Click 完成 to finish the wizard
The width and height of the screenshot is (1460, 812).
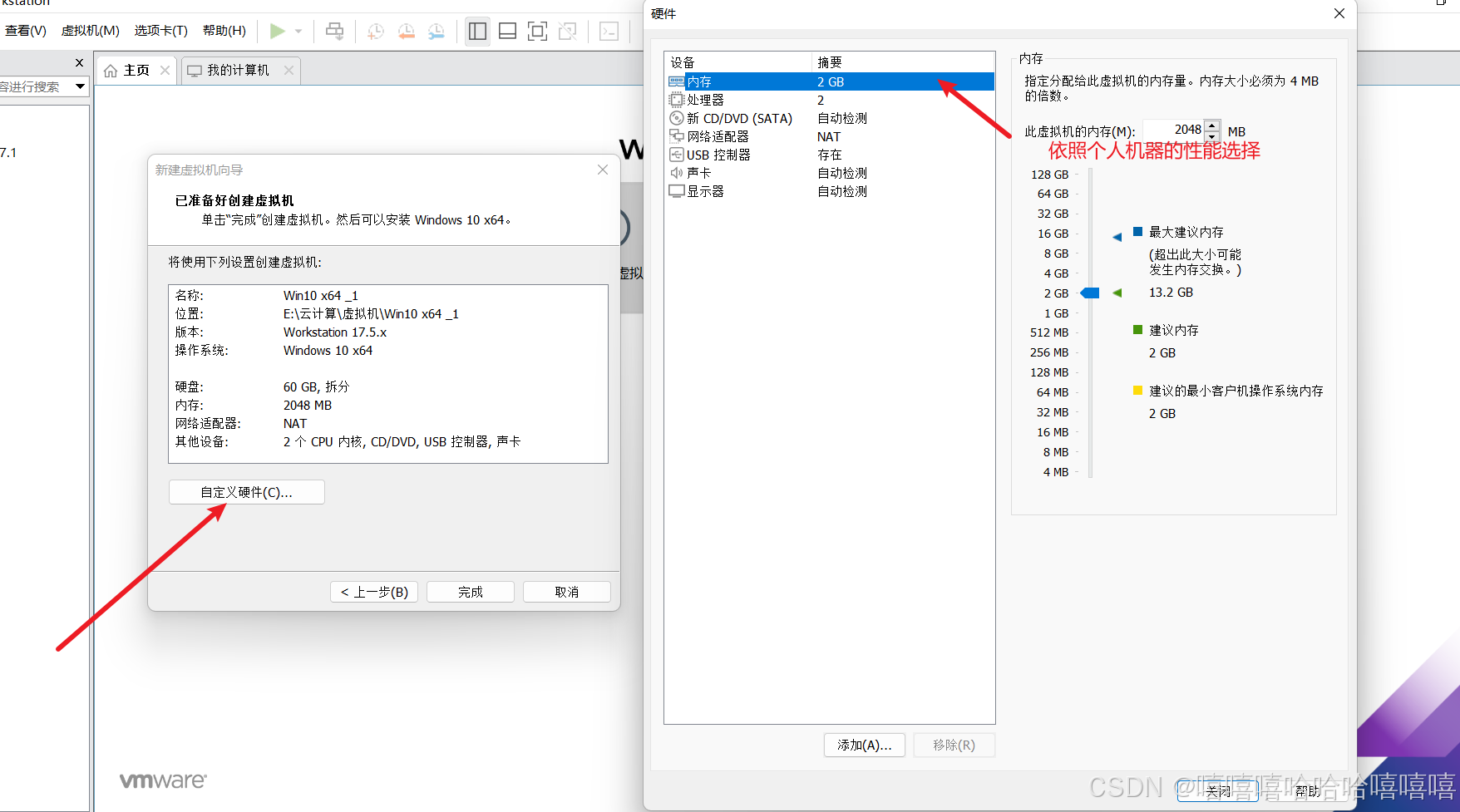click(471, 592)
